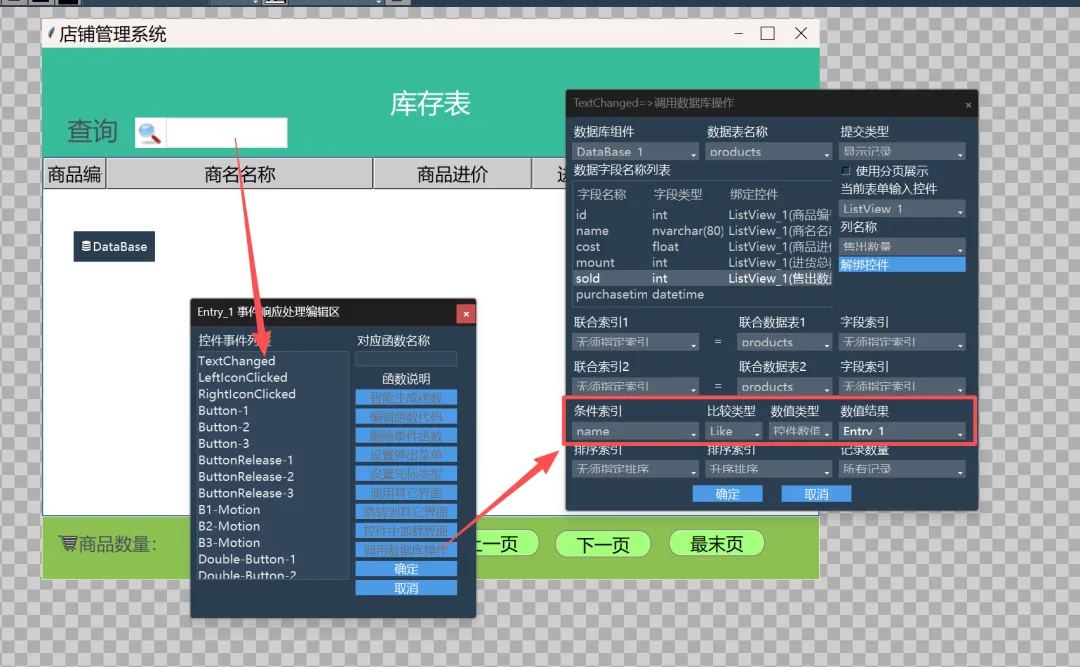Screen dimensions: 1080x667
Task: Click 取消 in the Entry_1 event editor
Action: pos(406,588)
